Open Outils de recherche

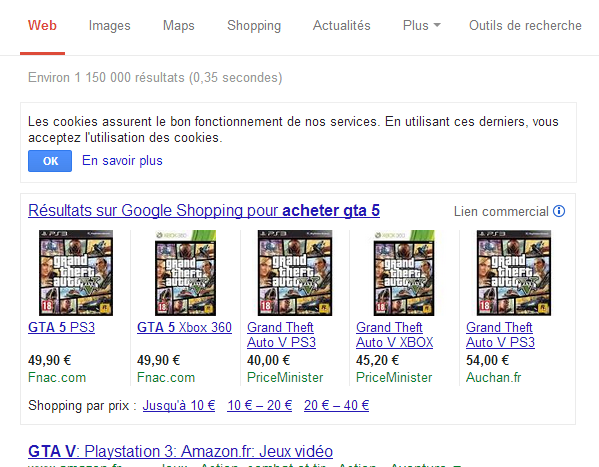(525, 26)
